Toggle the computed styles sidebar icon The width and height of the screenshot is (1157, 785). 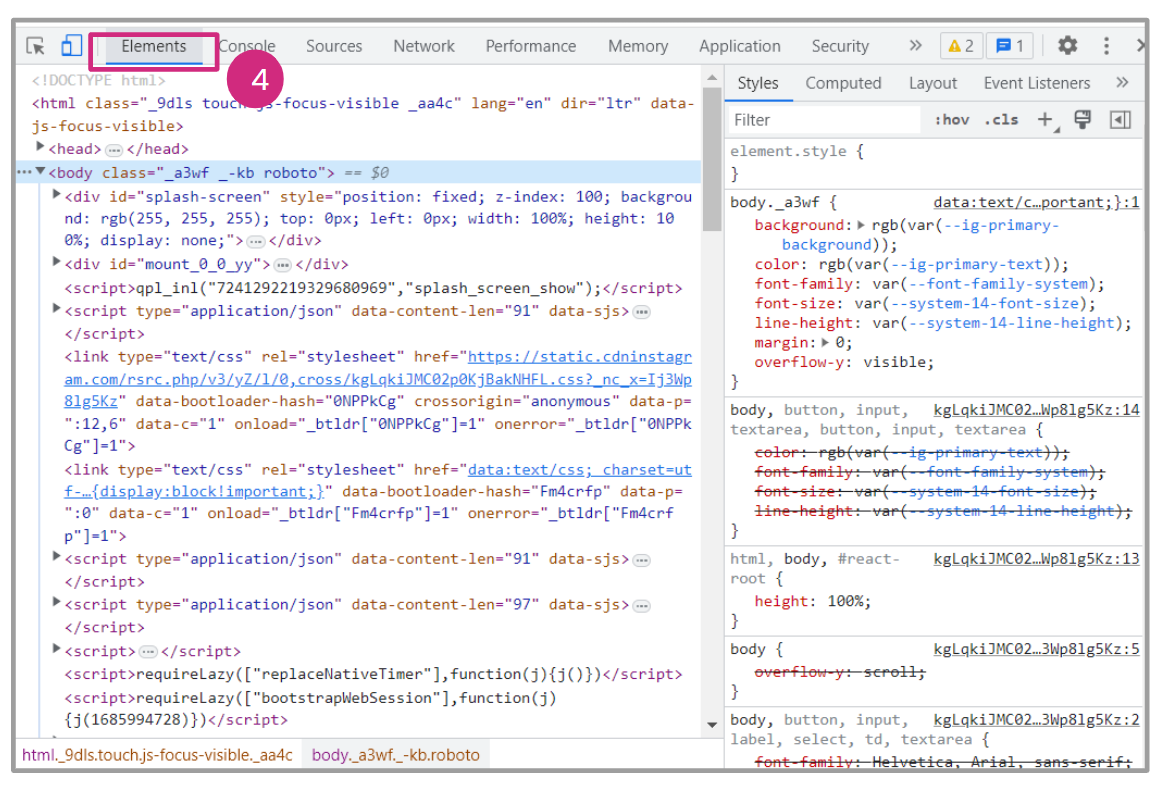[1120, 120]
